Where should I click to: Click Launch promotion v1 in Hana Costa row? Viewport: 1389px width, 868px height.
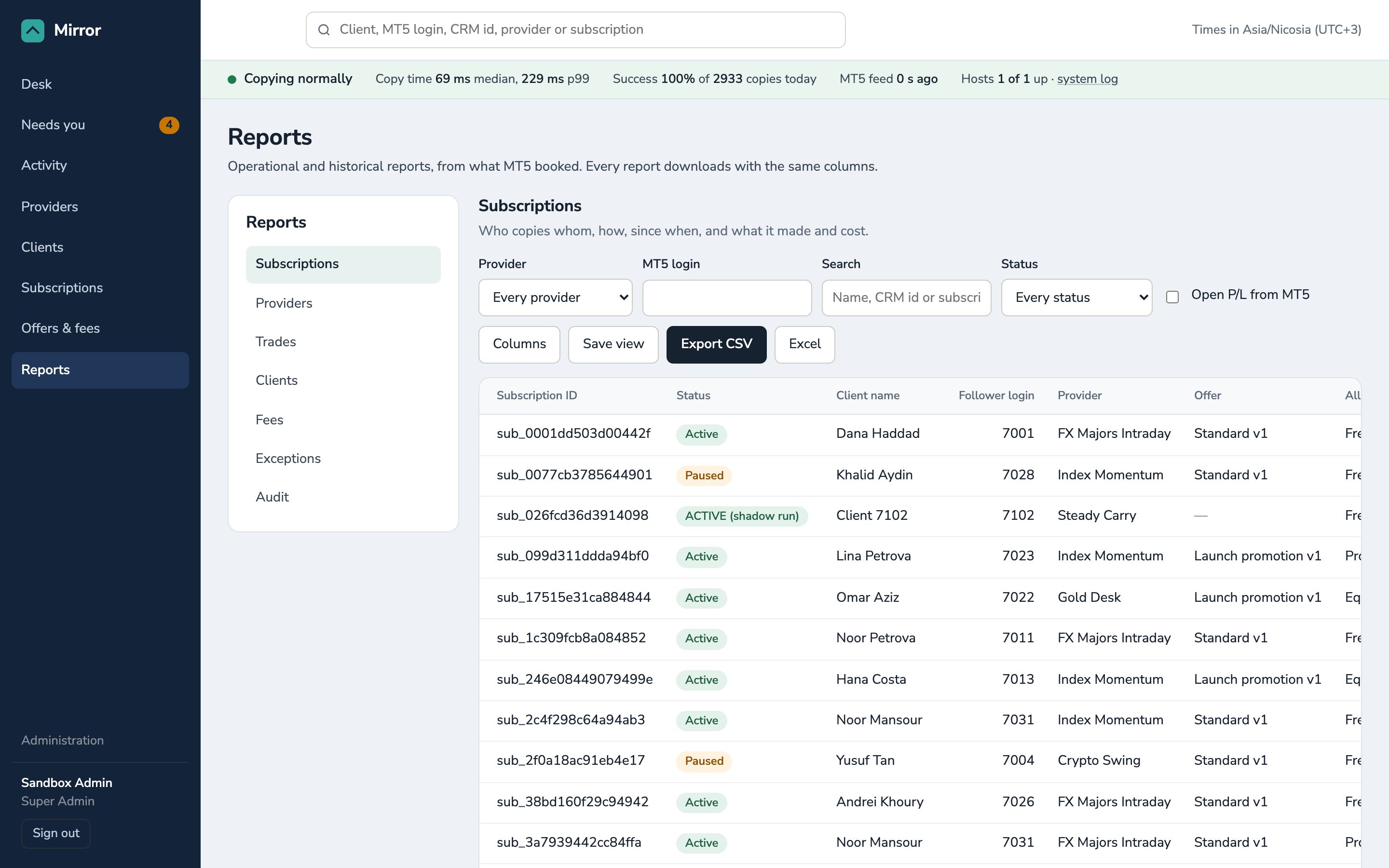pos(1257,680)
